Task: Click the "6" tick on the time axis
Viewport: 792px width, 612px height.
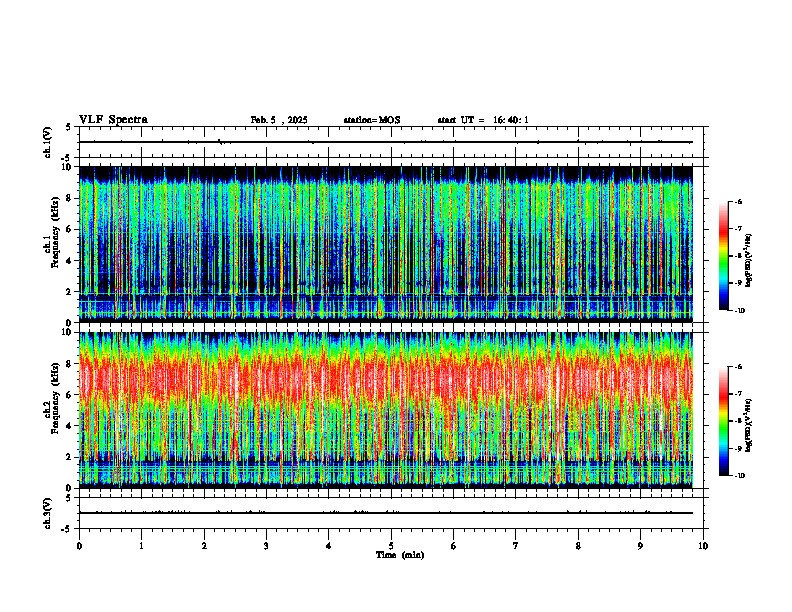Action: [x=454, y=546]
